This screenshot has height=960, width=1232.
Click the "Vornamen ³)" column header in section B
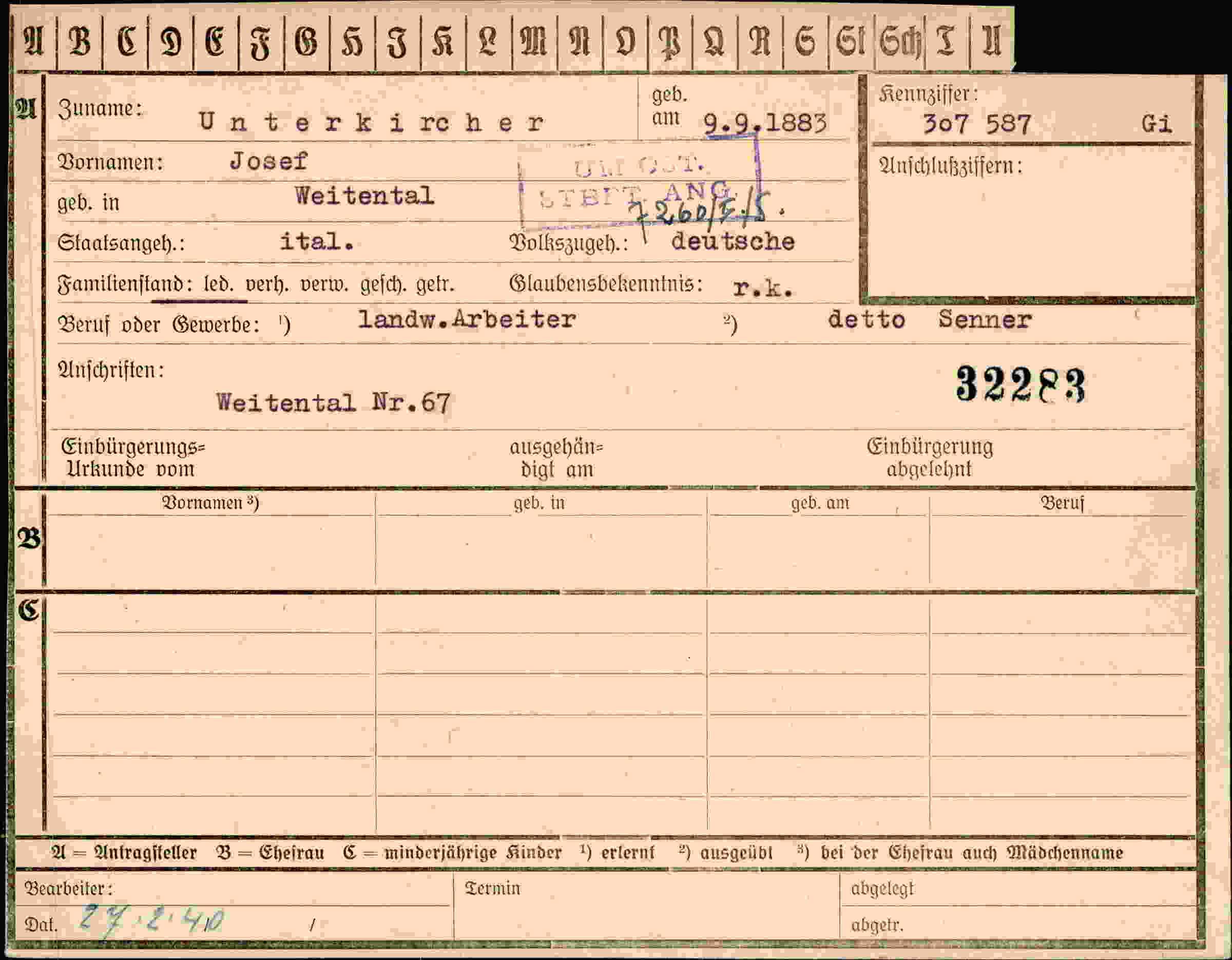[x=210, y=503]
